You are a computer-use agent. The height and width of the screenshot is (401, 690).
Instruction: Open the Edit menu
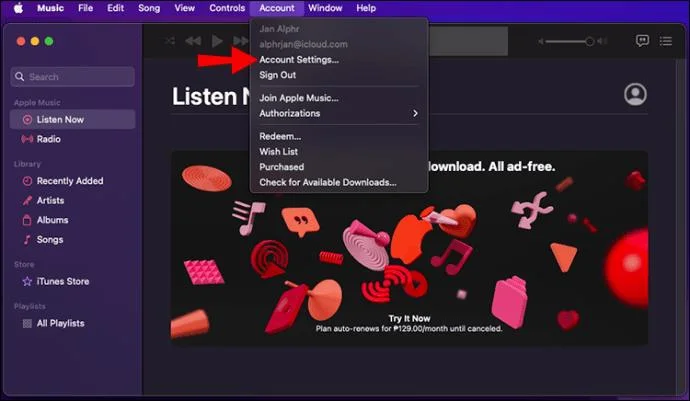point(115,8)
